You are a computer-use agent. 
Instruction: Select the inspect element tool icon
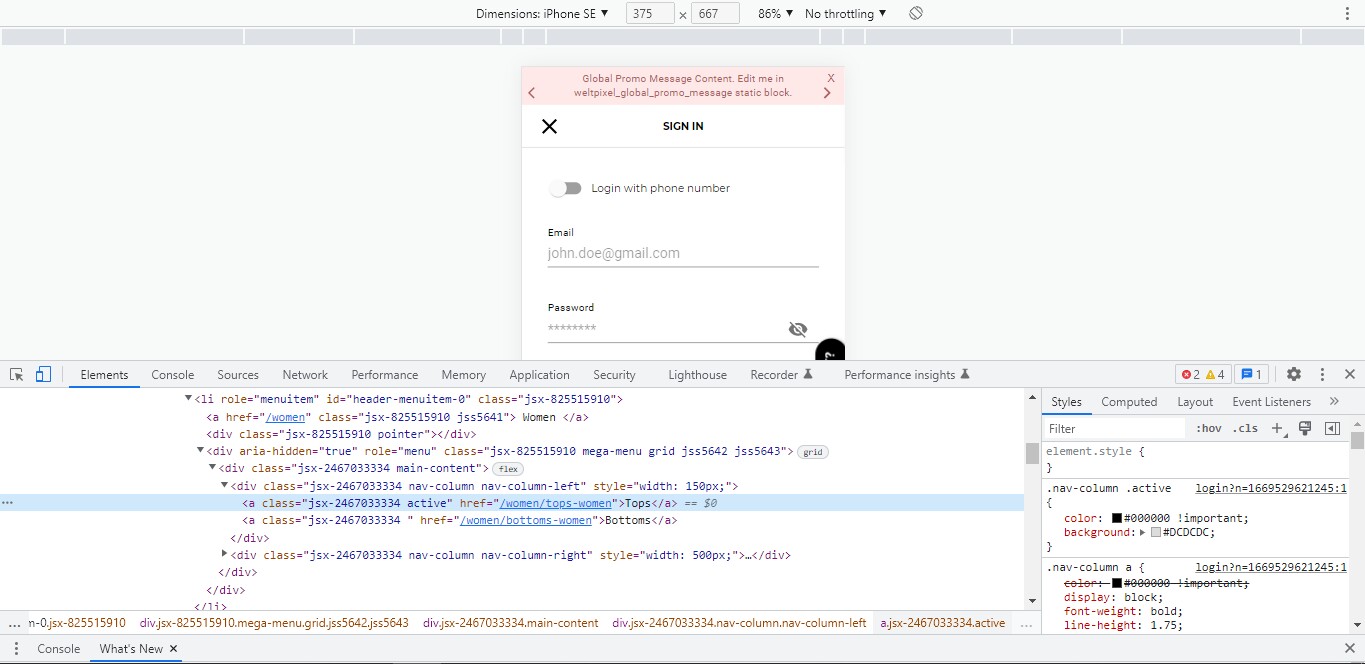[x=15, y=373]
